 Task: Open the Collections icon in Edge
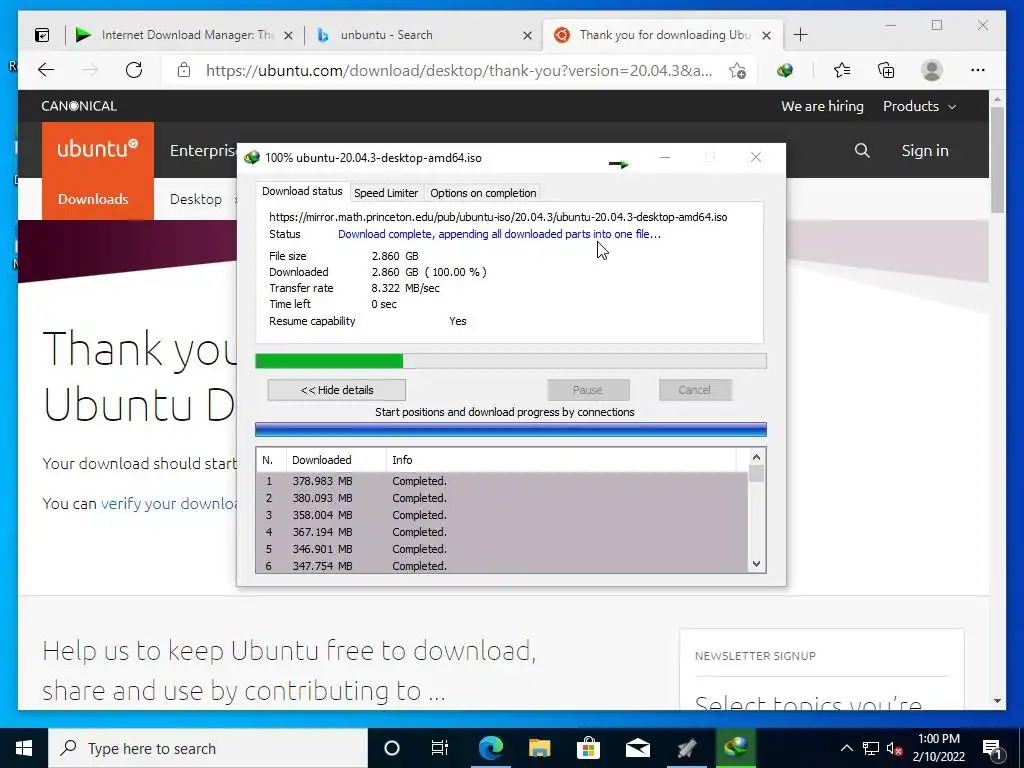click(886, 70)
